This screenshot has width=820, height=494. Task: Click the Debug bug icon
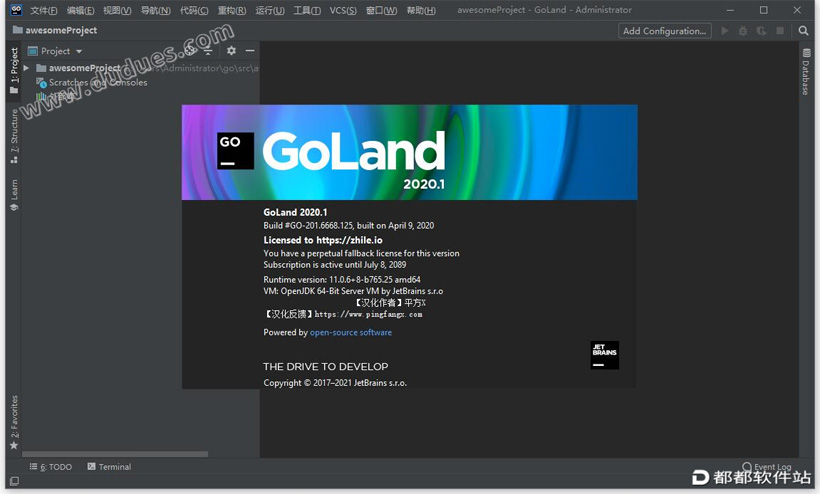pyautogui.click(x=743, y=31)
